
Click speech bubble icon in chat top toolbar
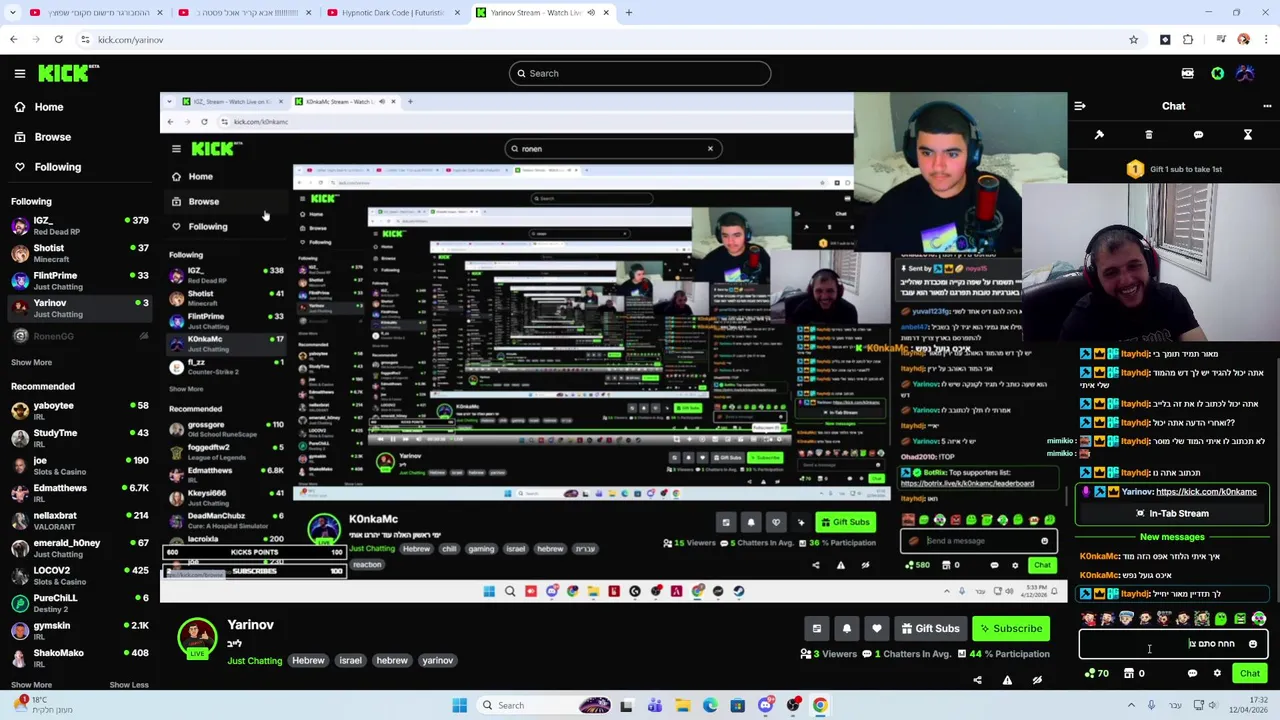pos(1198,135)
